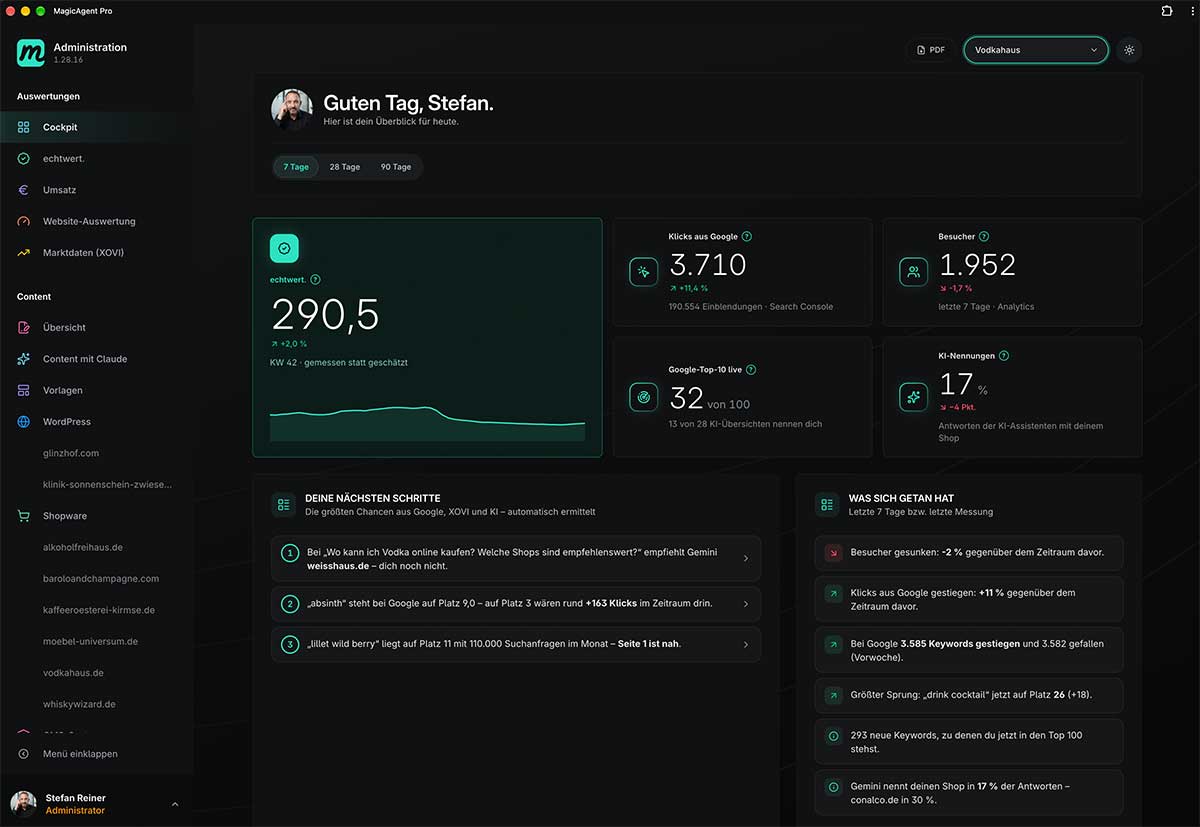Open whiskywizard.de shop entry
1200x827 pixels.
[x=79, y=704]
